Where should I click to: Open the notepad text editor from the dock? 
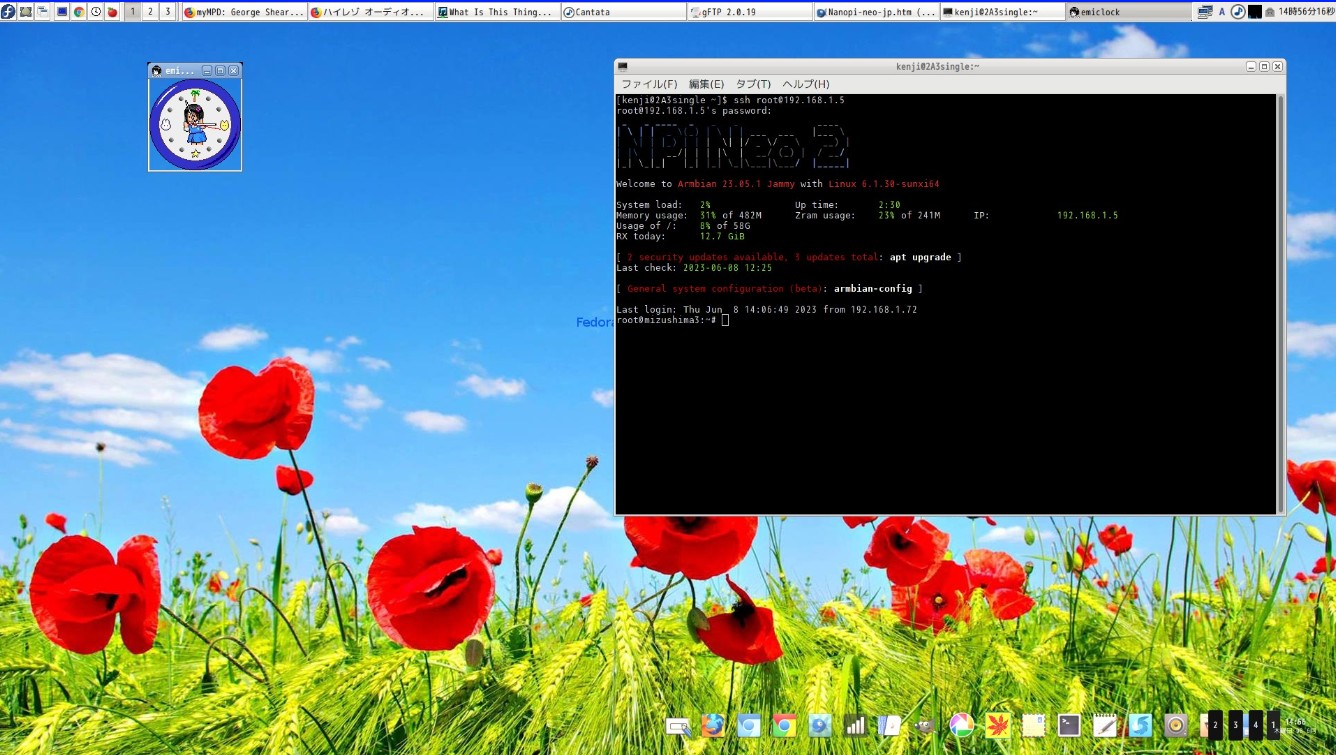tap(1105, 725)
